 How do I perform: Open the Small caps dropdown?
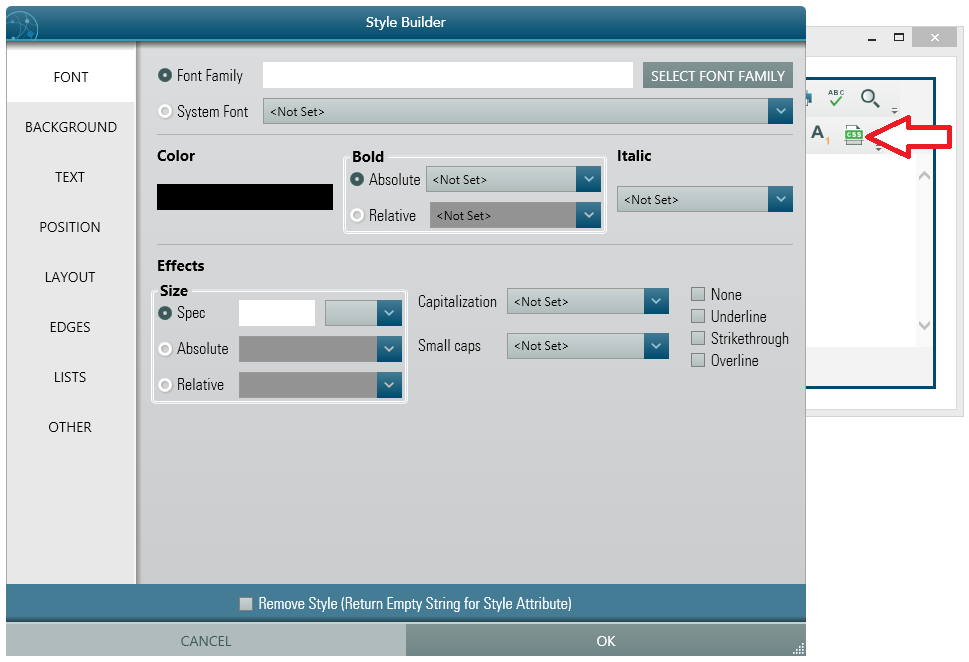pyautogui.click(x=656, y=346)
